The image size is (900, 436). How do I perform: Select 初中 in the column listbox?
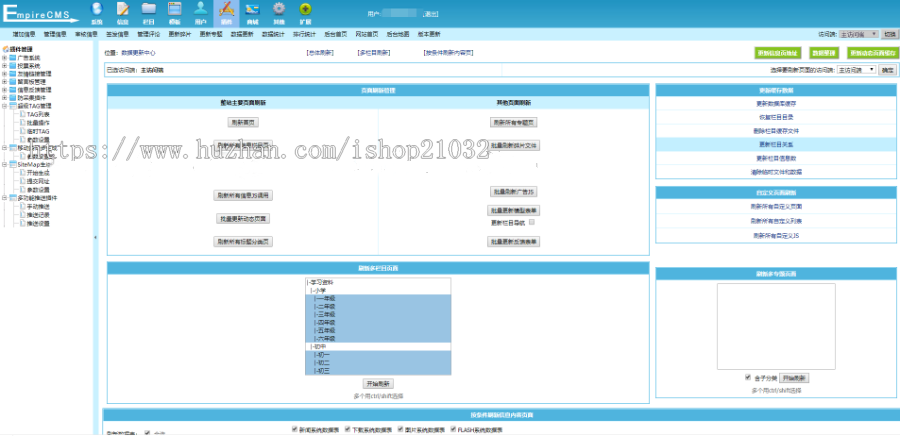[378, 347]
